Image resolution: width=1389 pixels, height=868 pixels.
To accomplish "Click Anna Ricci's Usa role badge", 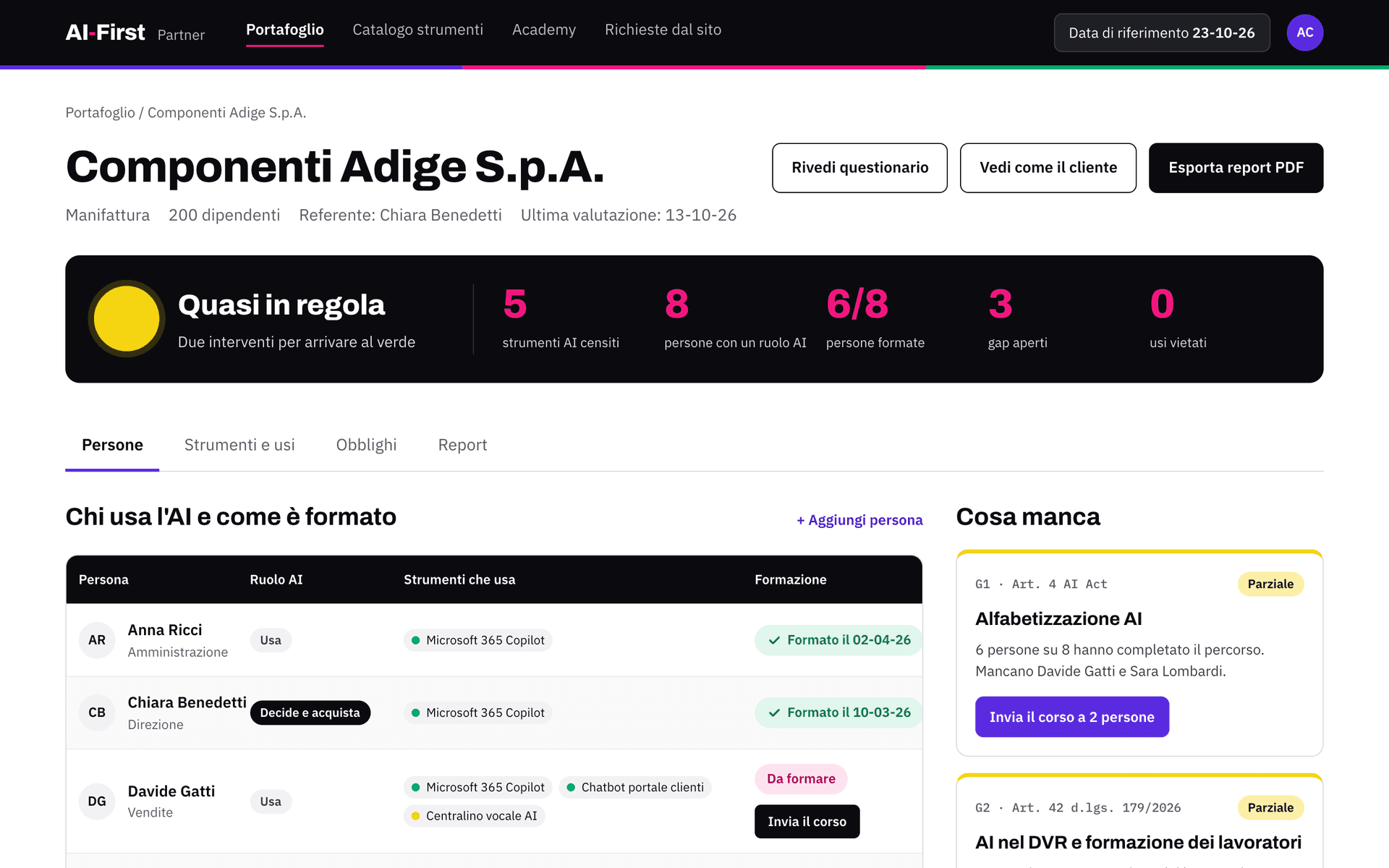I will point(271,640).
